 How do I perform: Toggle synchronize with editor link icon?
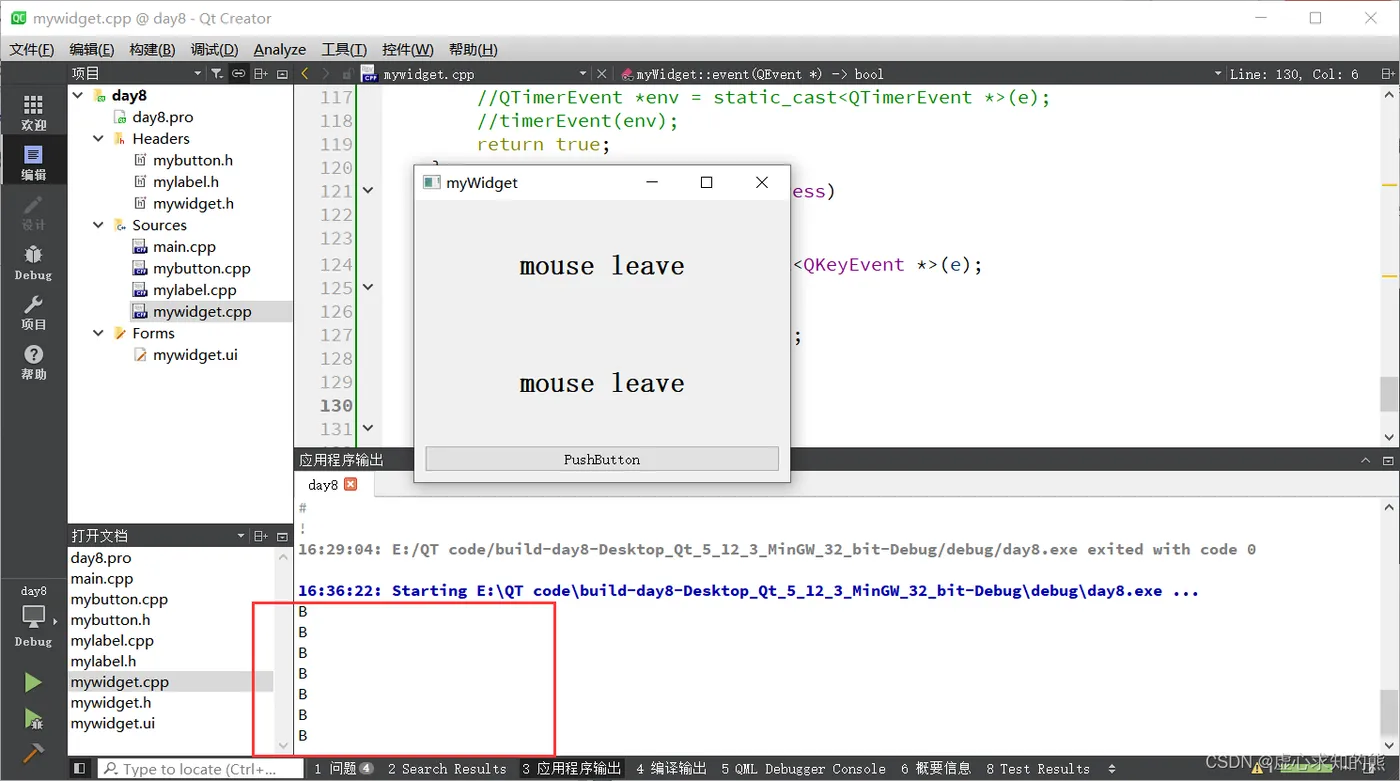[x=238, y=73]
